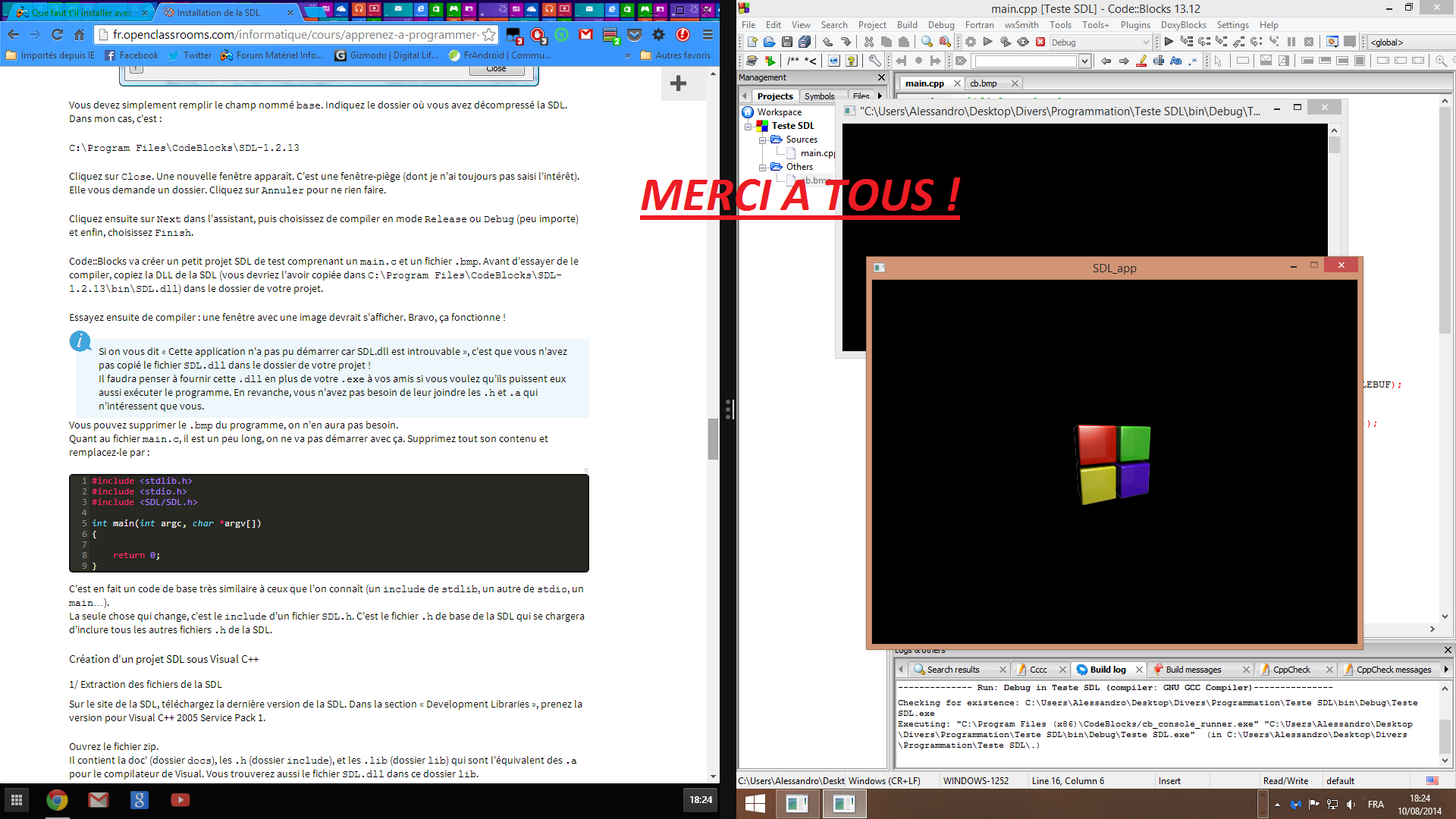Start the debugger with Debug/Continue icon
The width and height of the screenshot is (1456, 819).
[x=1168, y=42]
